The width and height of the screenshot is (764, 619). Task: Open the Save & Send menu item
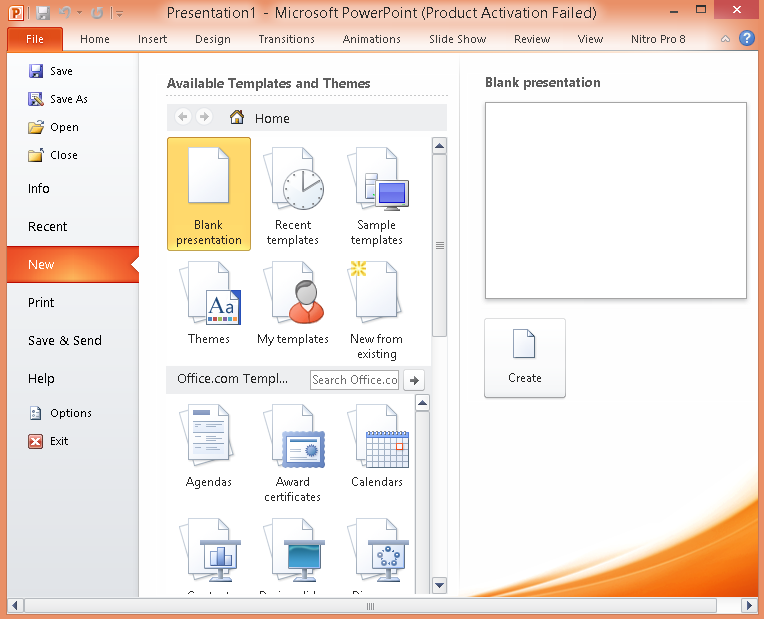tap(65, 341)
